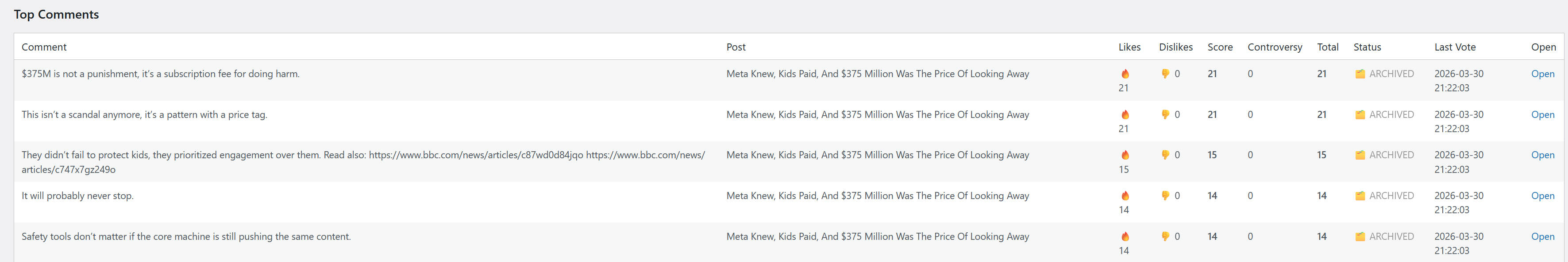Open the 'prioritized engagement' comment via Open link
The image size is (1568, 262).
1542,155
